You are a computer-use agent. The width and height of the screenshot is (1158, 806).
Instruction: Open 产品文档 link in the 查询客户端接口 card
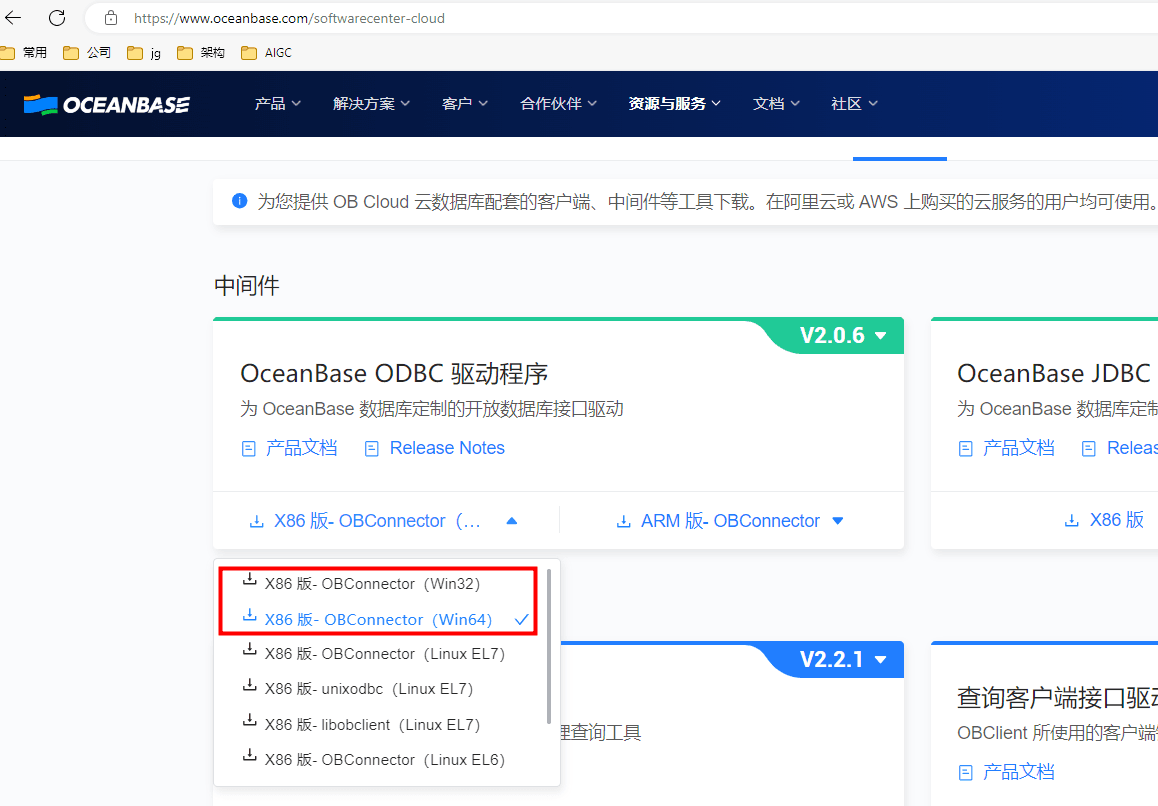tap(1018, 772)
